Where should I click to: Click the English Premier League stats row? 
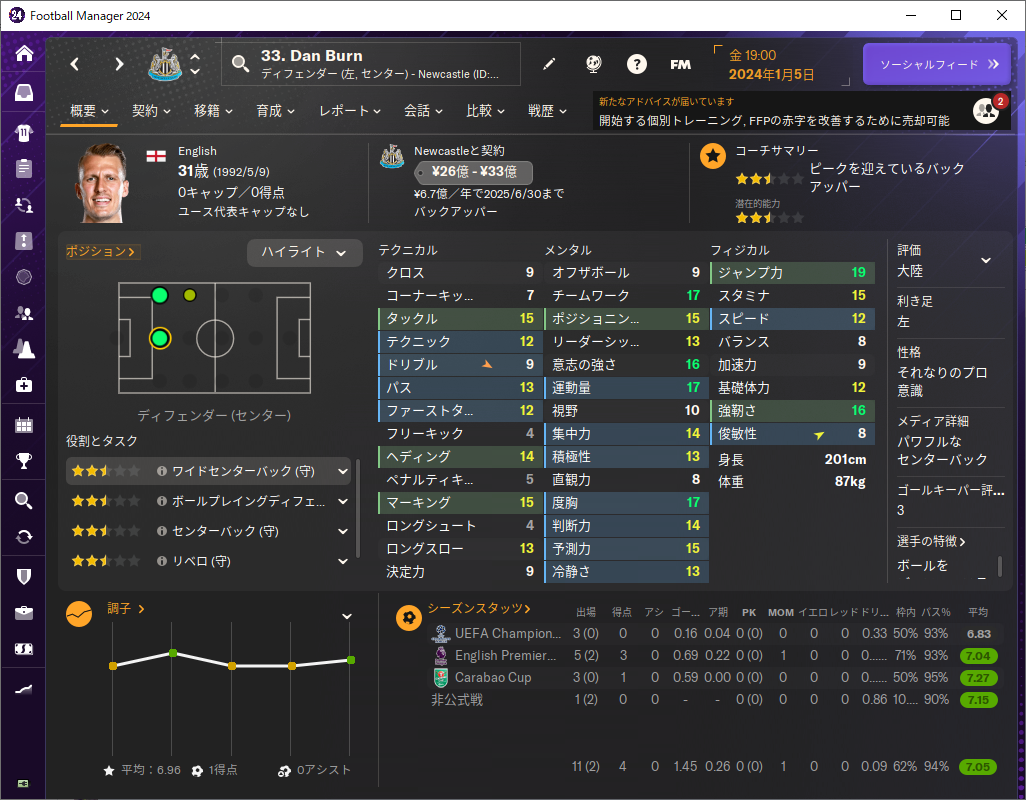(x=714, y=656)
